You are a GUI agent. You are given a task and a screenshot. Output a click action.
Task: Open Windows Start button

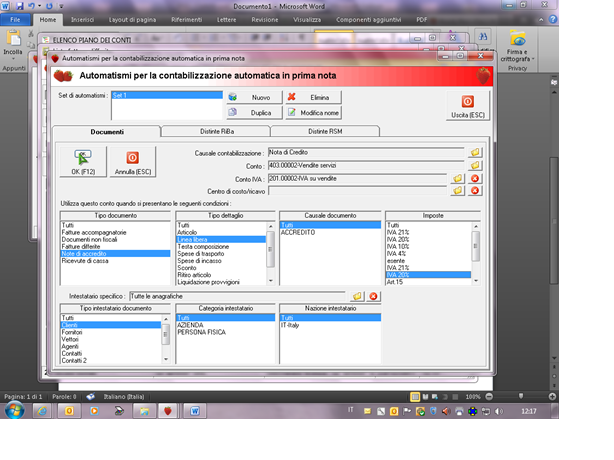pos(14,411)
